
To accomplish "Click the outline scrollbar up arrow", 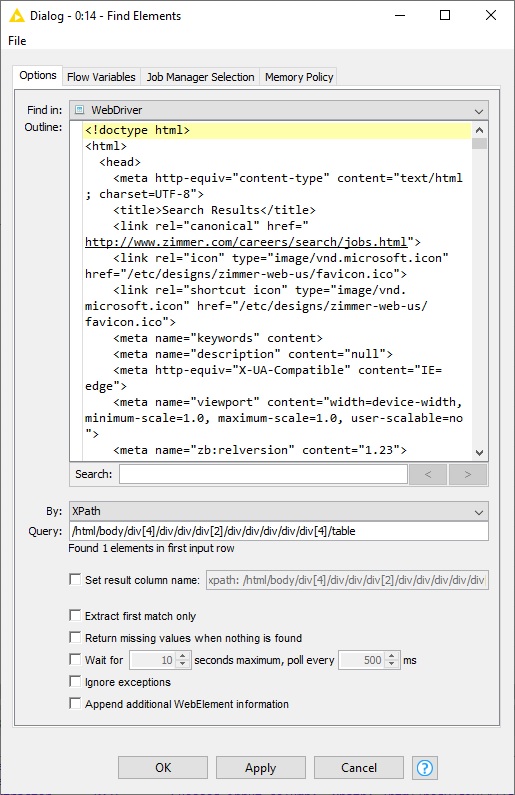I will 480,130.
